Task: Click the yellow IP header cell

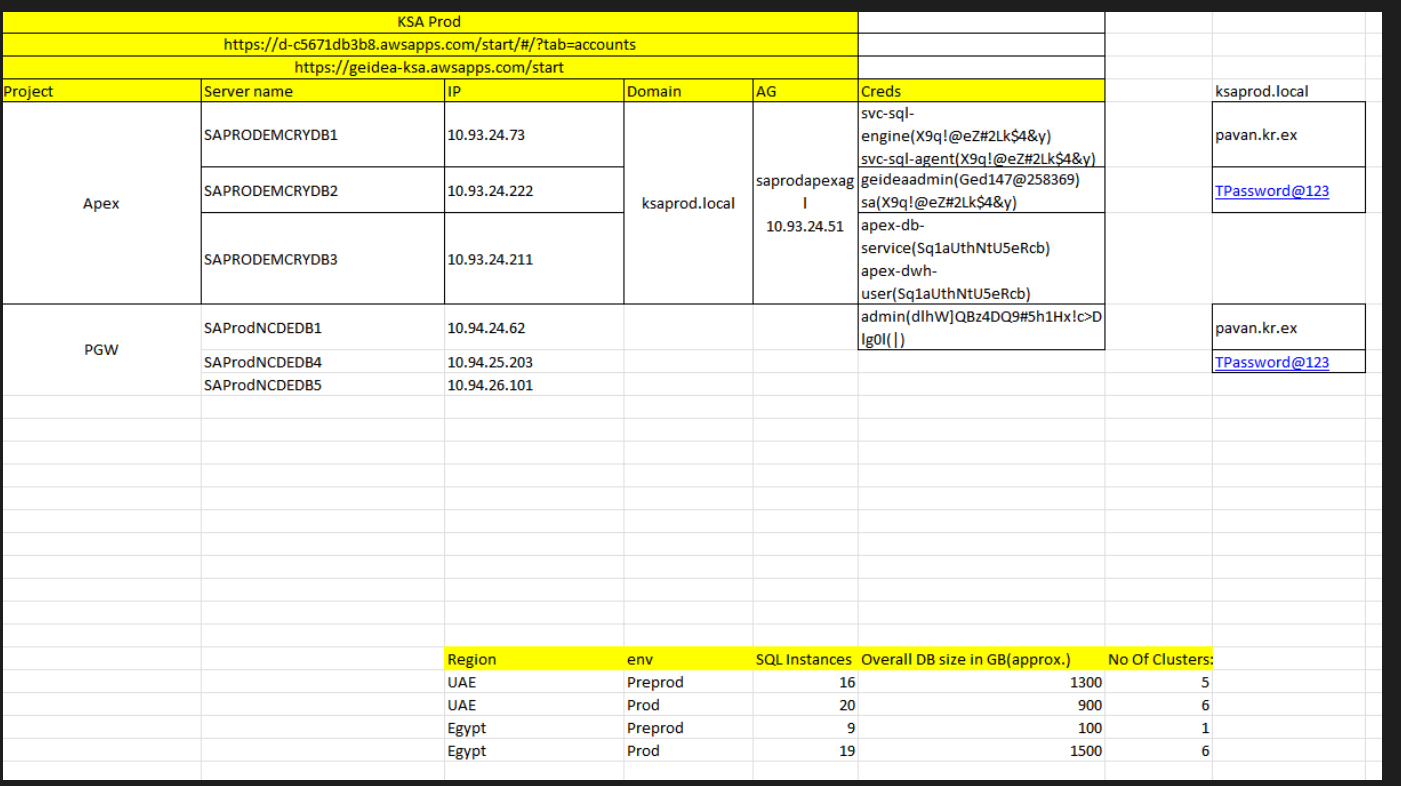Action: pos(533,91)
